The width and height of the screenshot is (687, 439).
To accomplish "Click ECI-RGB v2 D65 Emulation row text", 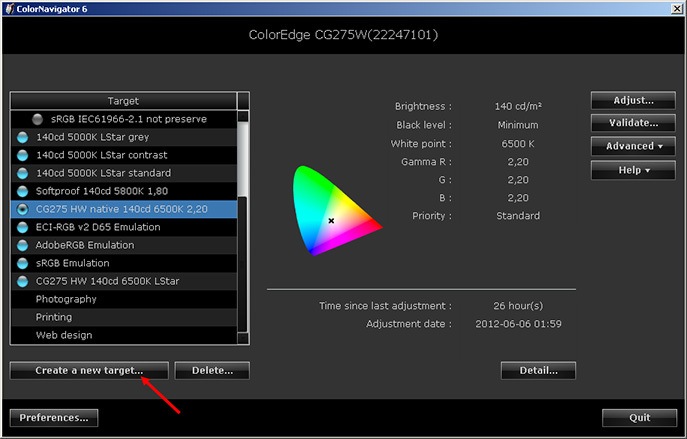I will [98, 227].
